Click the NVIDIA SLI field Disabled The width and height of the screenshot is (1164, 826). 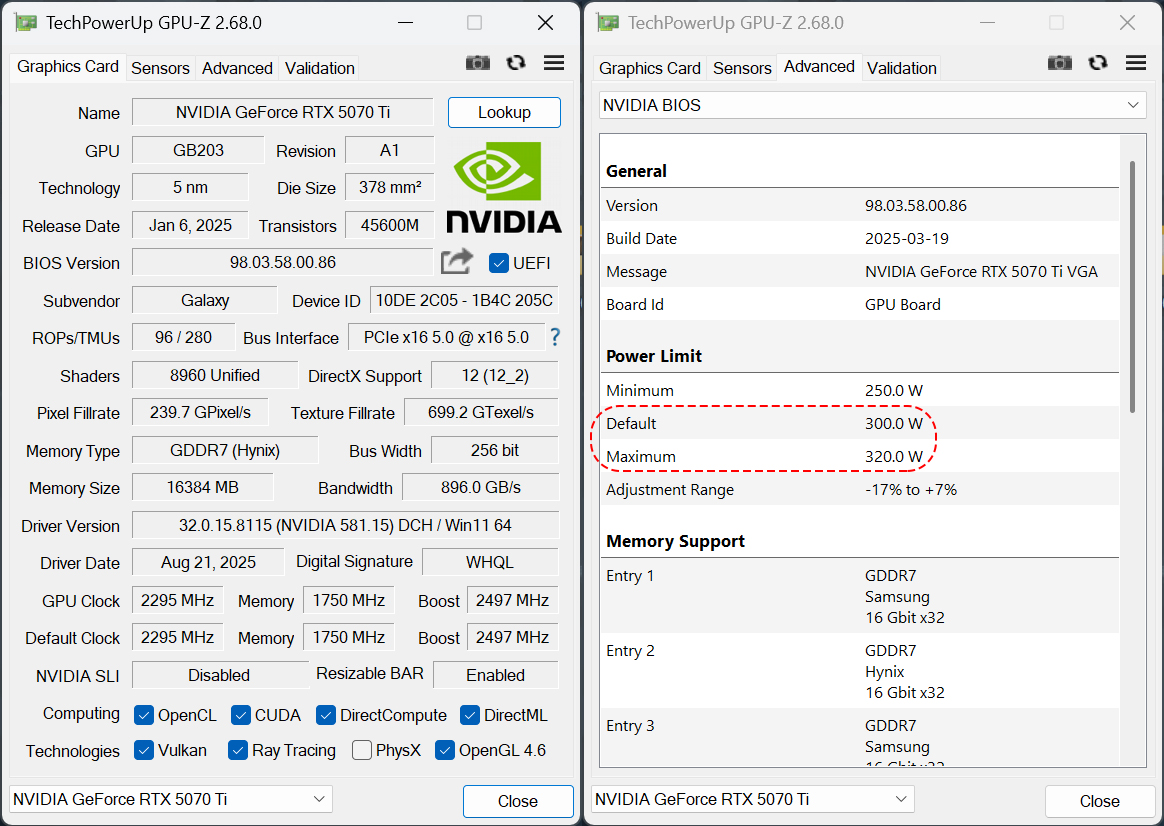[219, 675]
